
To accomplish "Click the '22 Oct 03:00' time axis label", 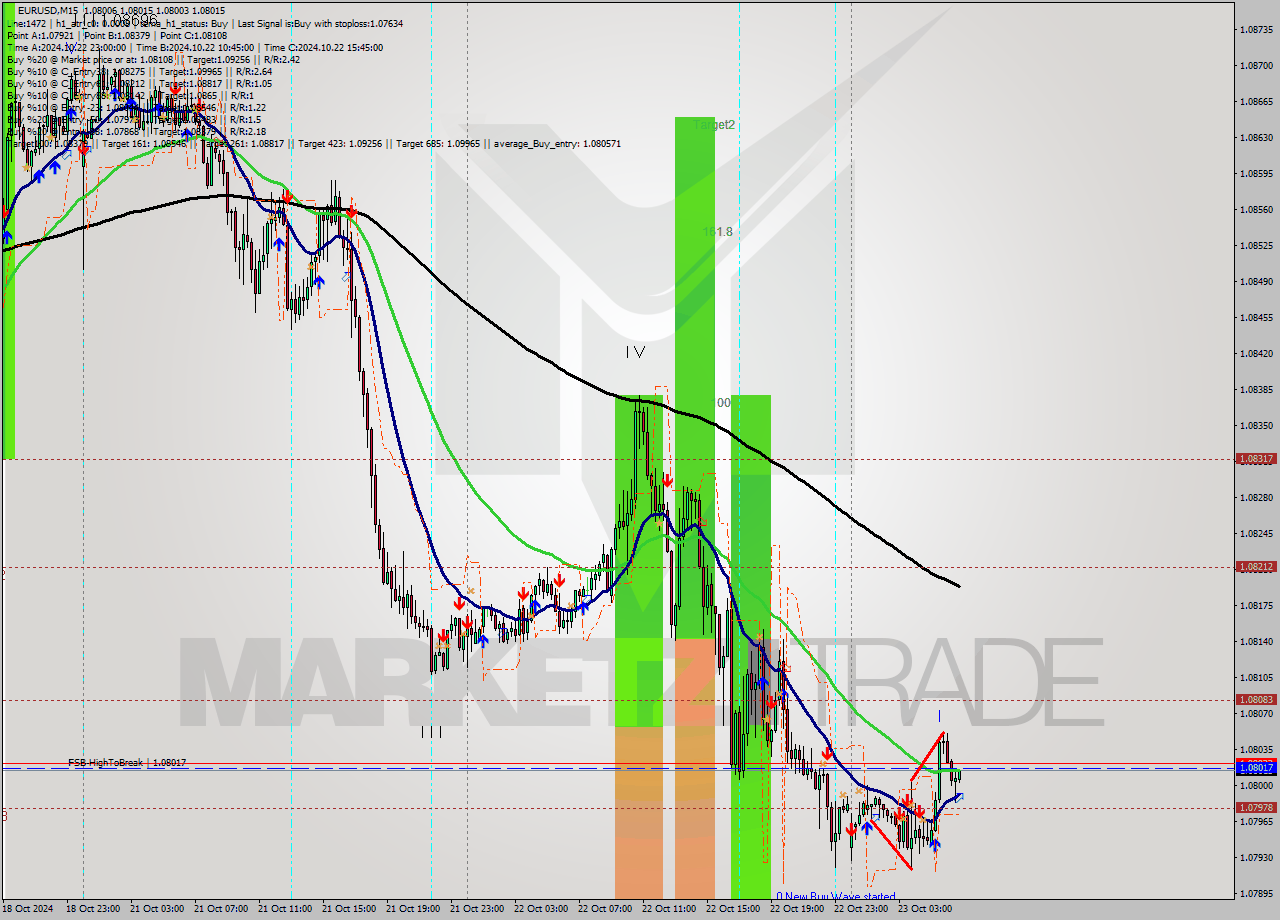I will click(x=541, y=909).
